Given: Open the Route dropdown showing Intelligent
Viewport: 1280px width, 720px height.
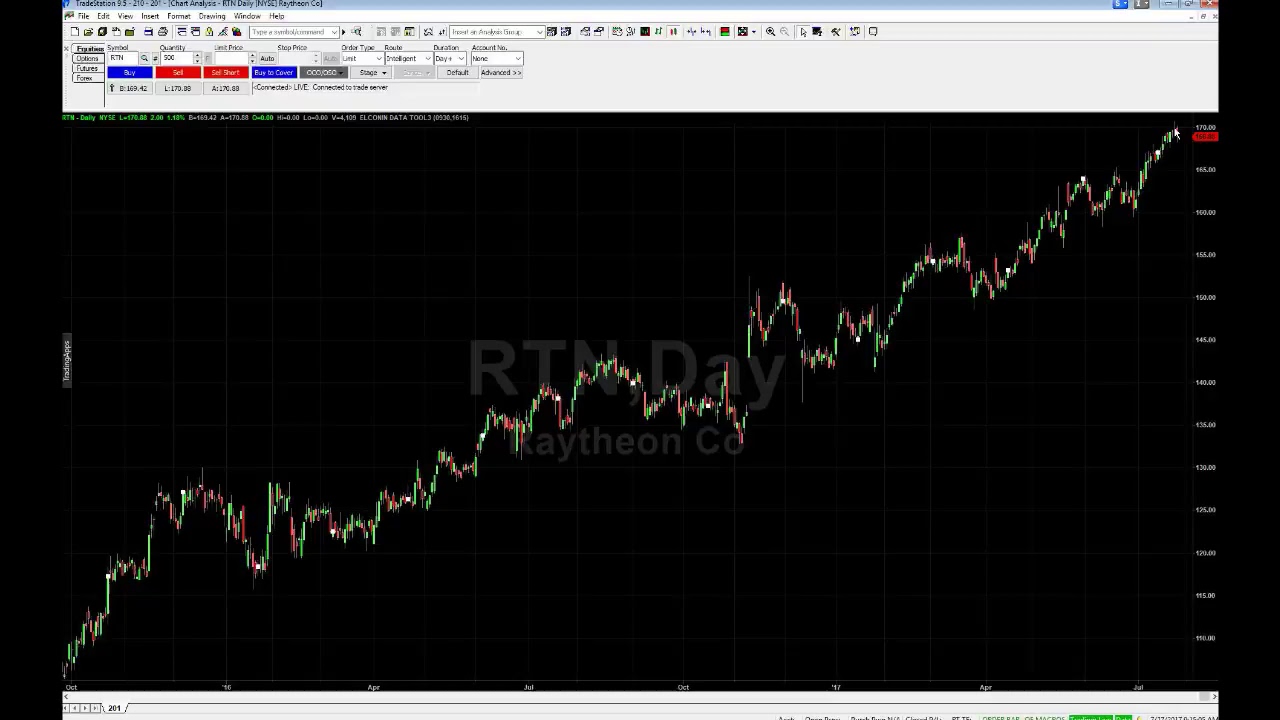Looking at the screenshot, I should pyautogui.click(x=428, y=58).
